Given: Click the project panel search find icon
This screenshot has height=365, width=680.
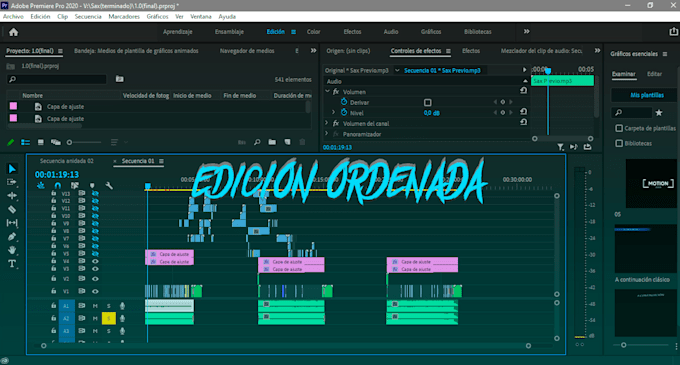Looking at the screenshot, I should pyautogui.click(x=257, y=142).
